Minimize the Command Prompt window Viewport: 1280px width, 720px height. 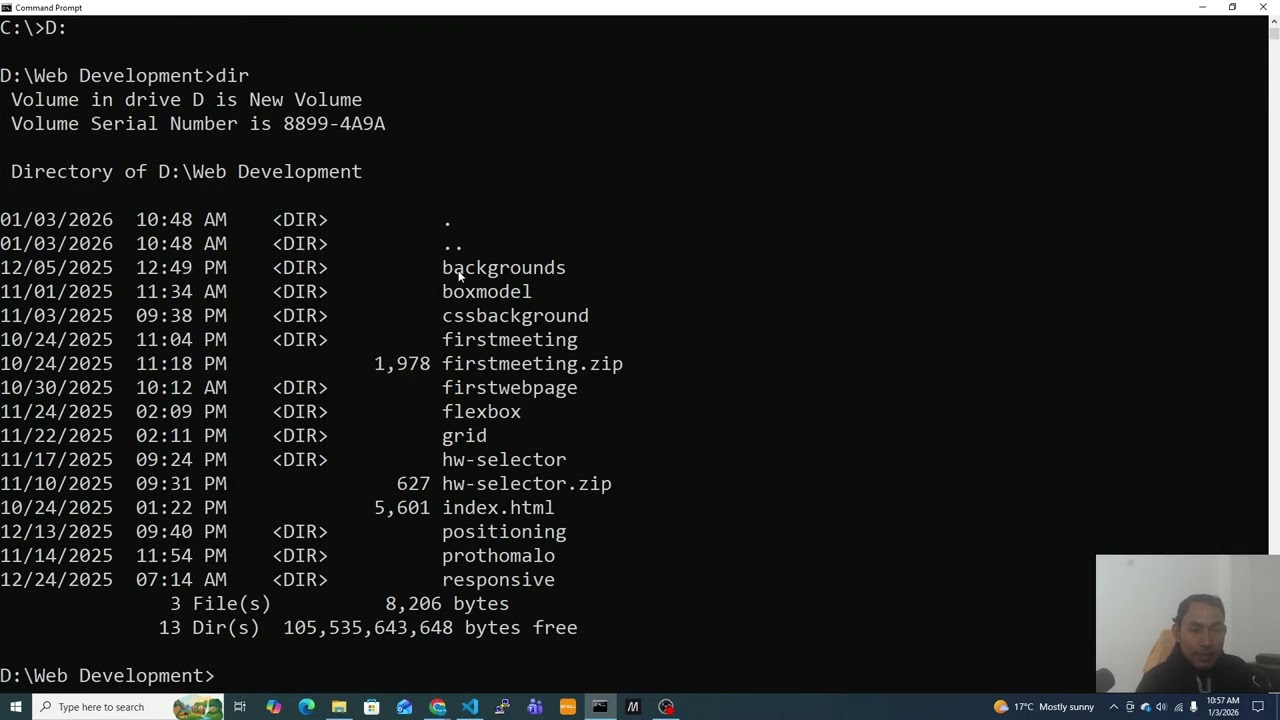pyautogui.click(x=1202, y=7)
